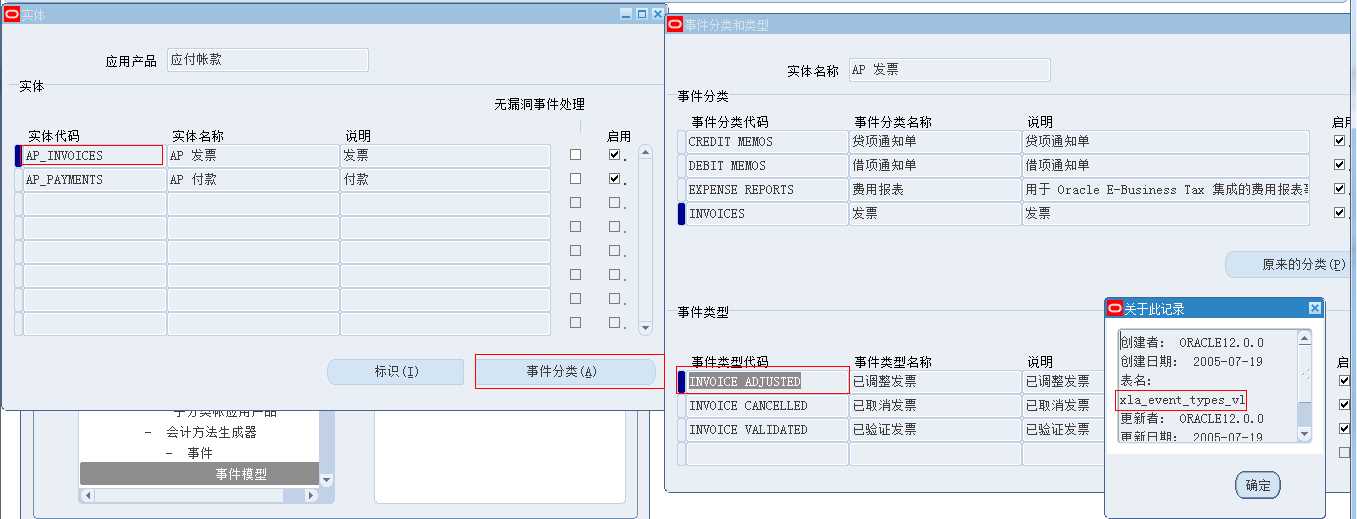Viewport: 1357px width, 519px height.
Task: Click the navigator tree's down scroll arrow
Action: 326,480
